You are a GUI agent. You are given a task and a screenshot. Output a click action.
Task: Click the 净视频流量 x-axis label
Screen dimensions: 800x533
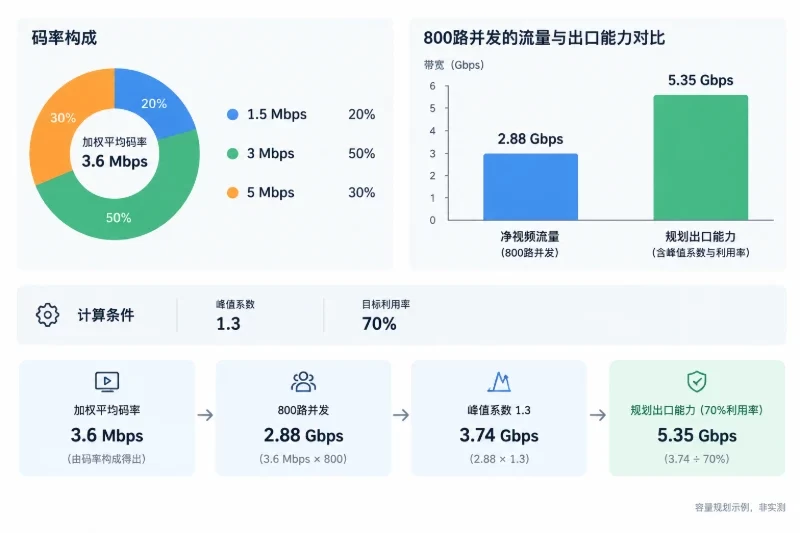click(530, 237)
